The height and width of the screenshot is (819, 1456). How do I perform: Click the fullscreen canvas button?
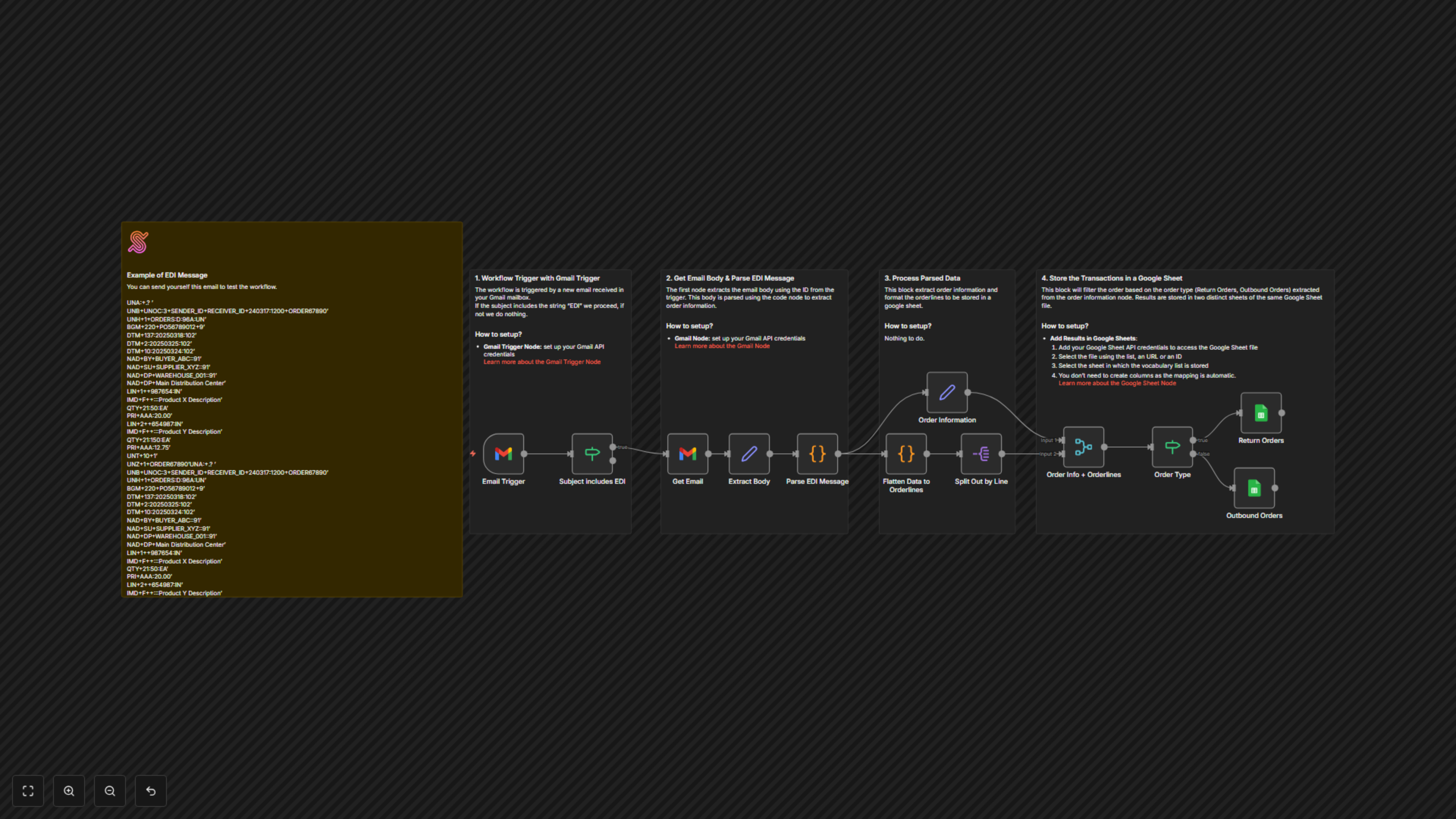point(28,791)
